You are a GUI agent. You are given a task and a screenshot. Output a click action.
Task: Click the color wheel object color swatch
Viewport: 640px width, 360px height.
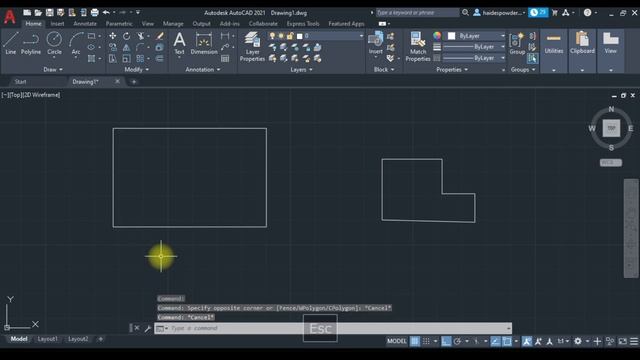click(x=437, y=36)
